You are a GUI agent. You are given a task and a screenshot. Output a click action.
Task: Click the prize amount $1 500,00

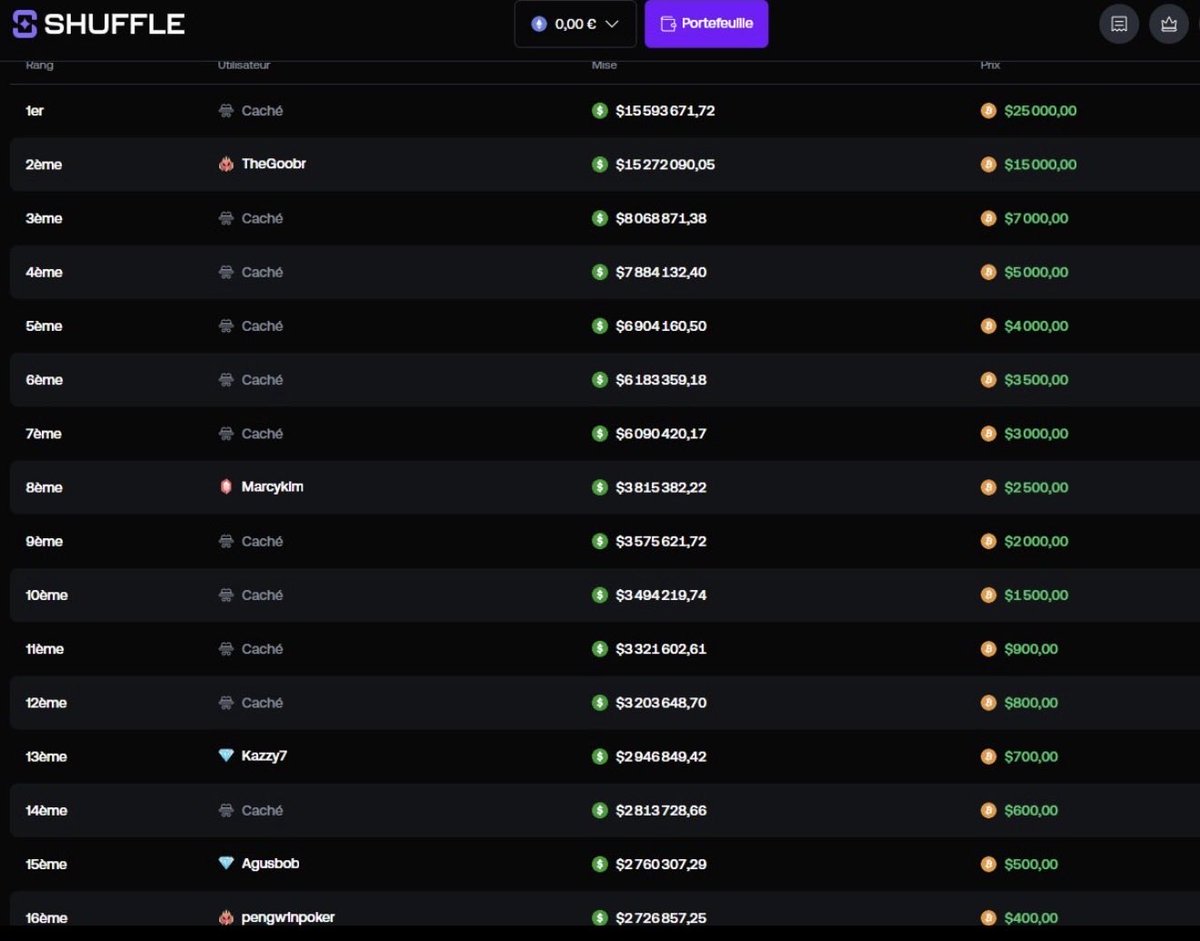pyautogui.click(x=1036, y=595)
